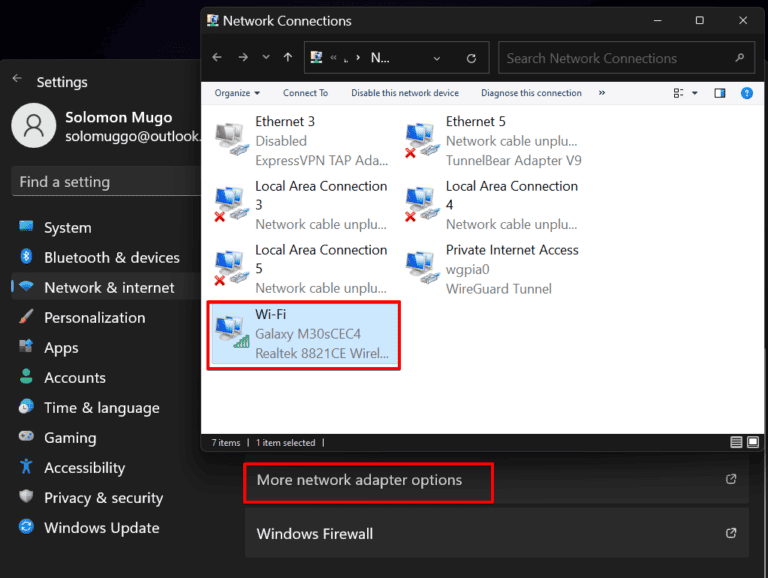The width and height of the screenshot is (768, 578).
Task: Click the Find a setting search box
Action: click(106, 182)
